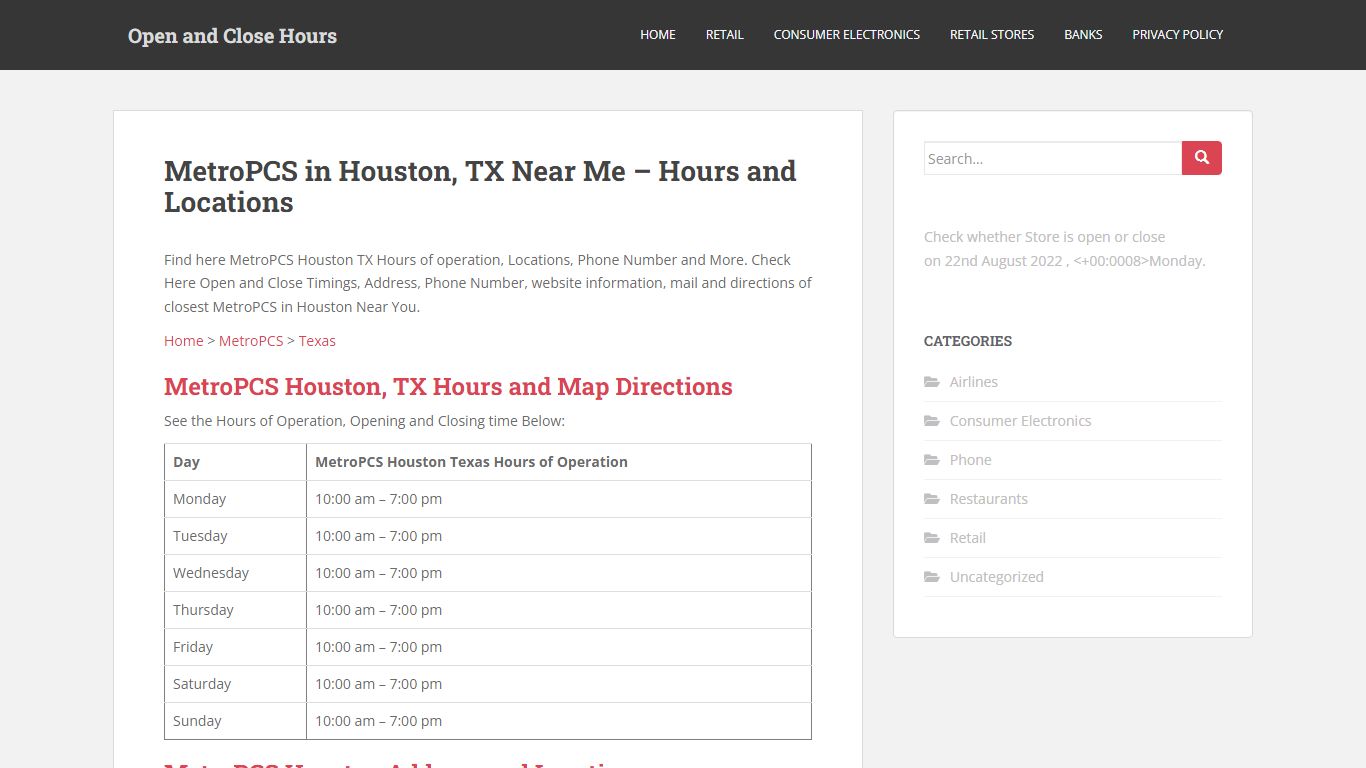Click the folder icon beside Uncategorized

(x=932, y=577)
